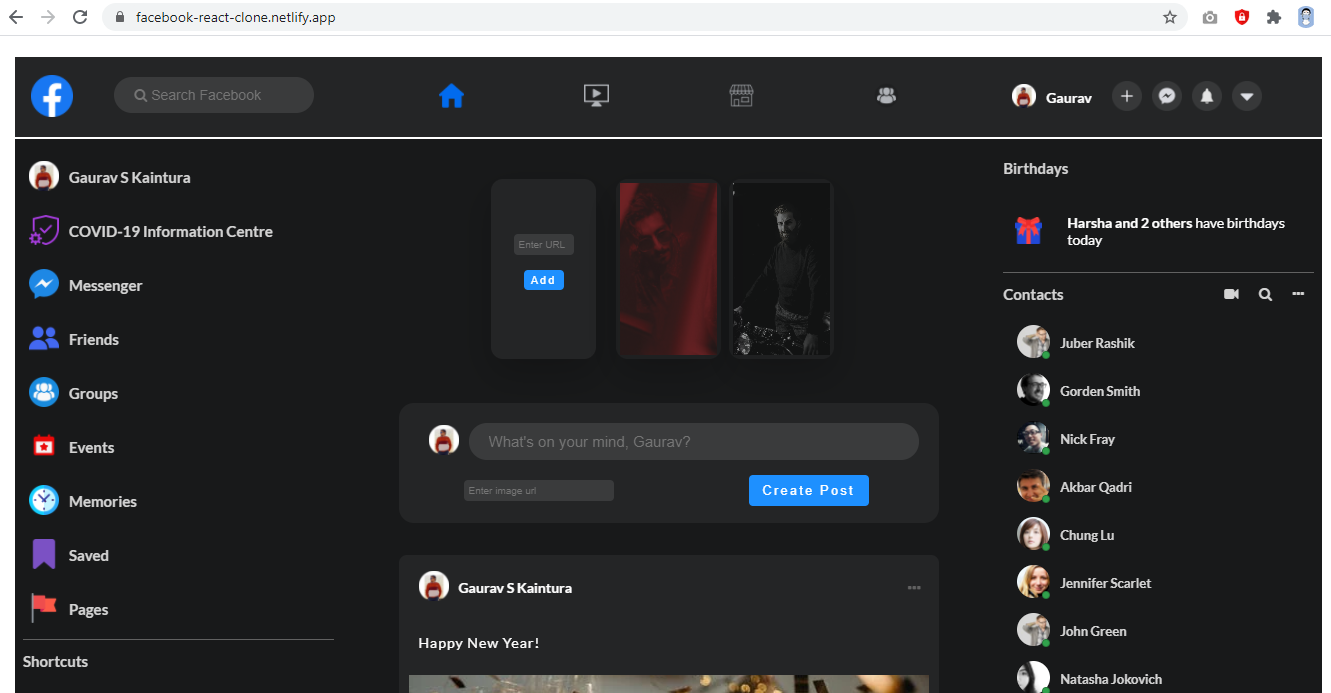The width and height of the screenshot is (1331, 693).
Task: Bookmark this page with star icon
Action: 1170,17
